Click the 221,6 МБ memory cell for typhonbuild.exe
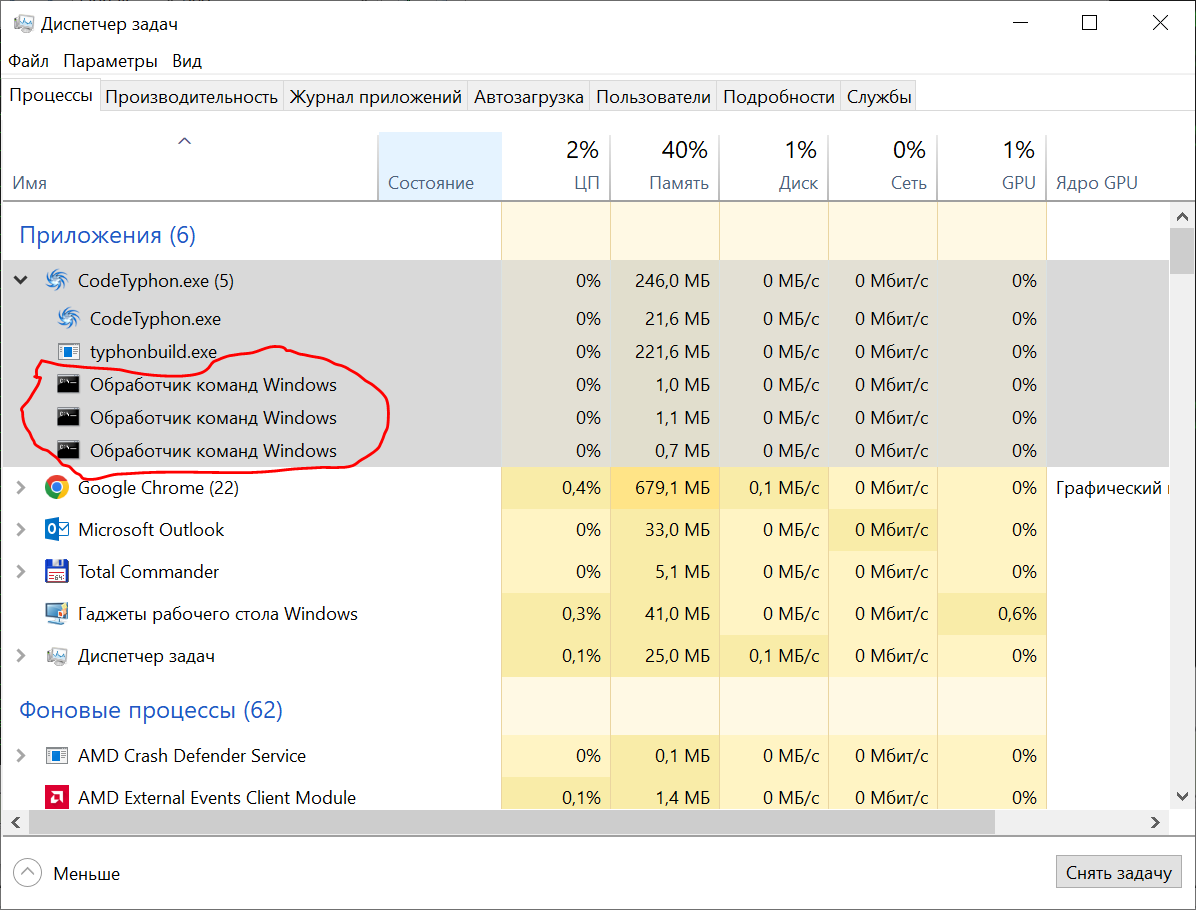The height and width of the screenshot is (910, 1196). 664,352
